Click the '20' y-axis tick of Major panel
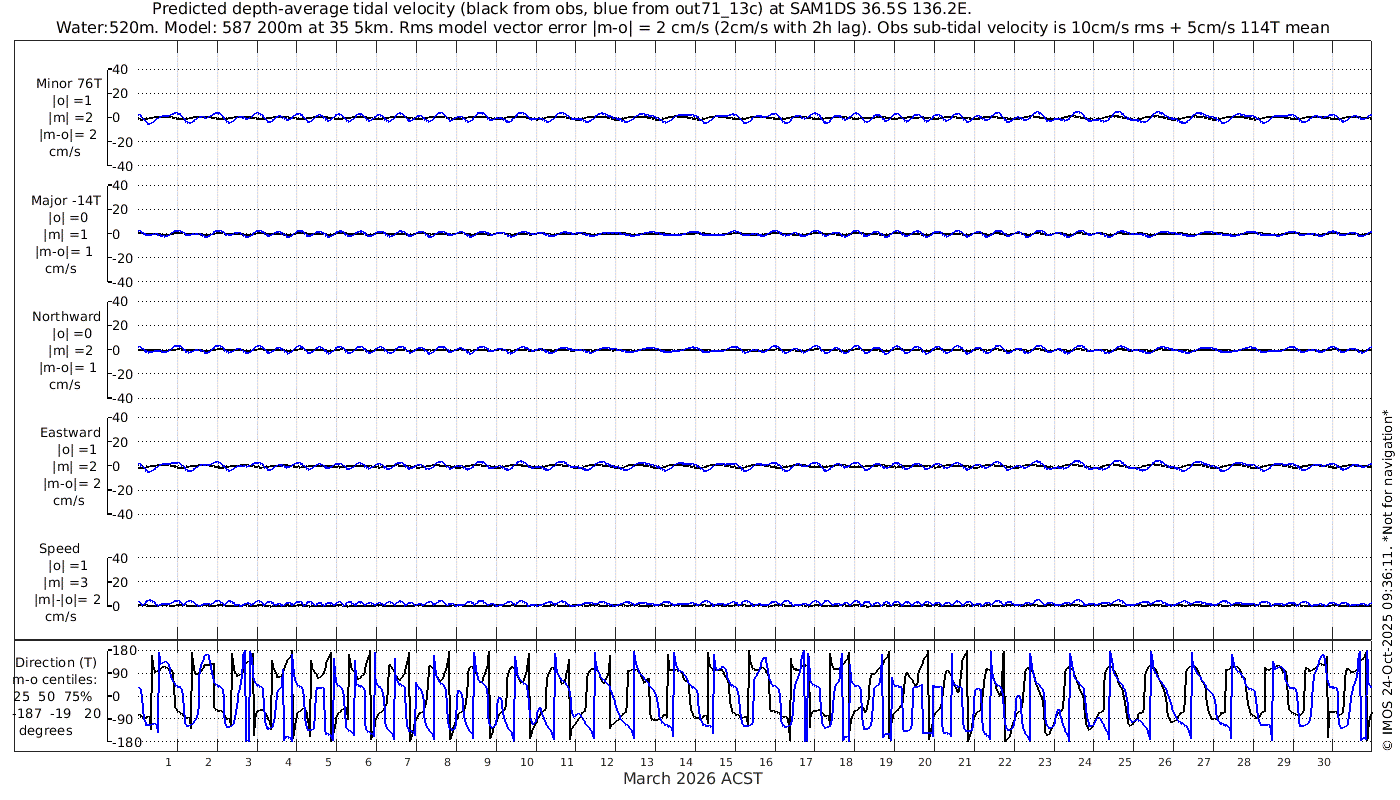 coord(120,210)
